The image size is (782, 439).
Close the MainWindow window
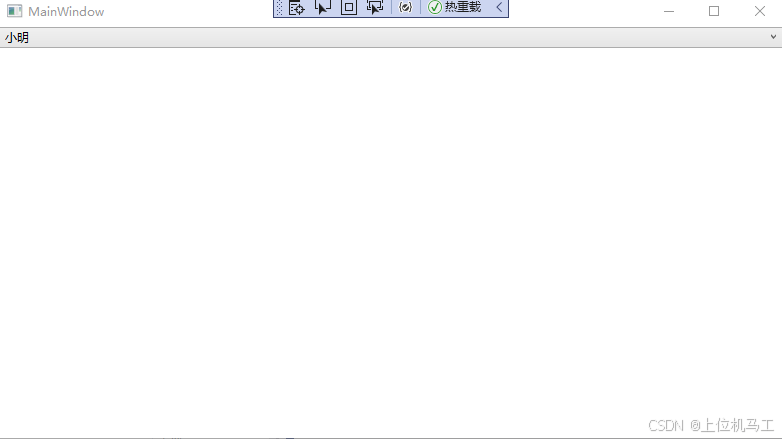[x=760, y=11]
